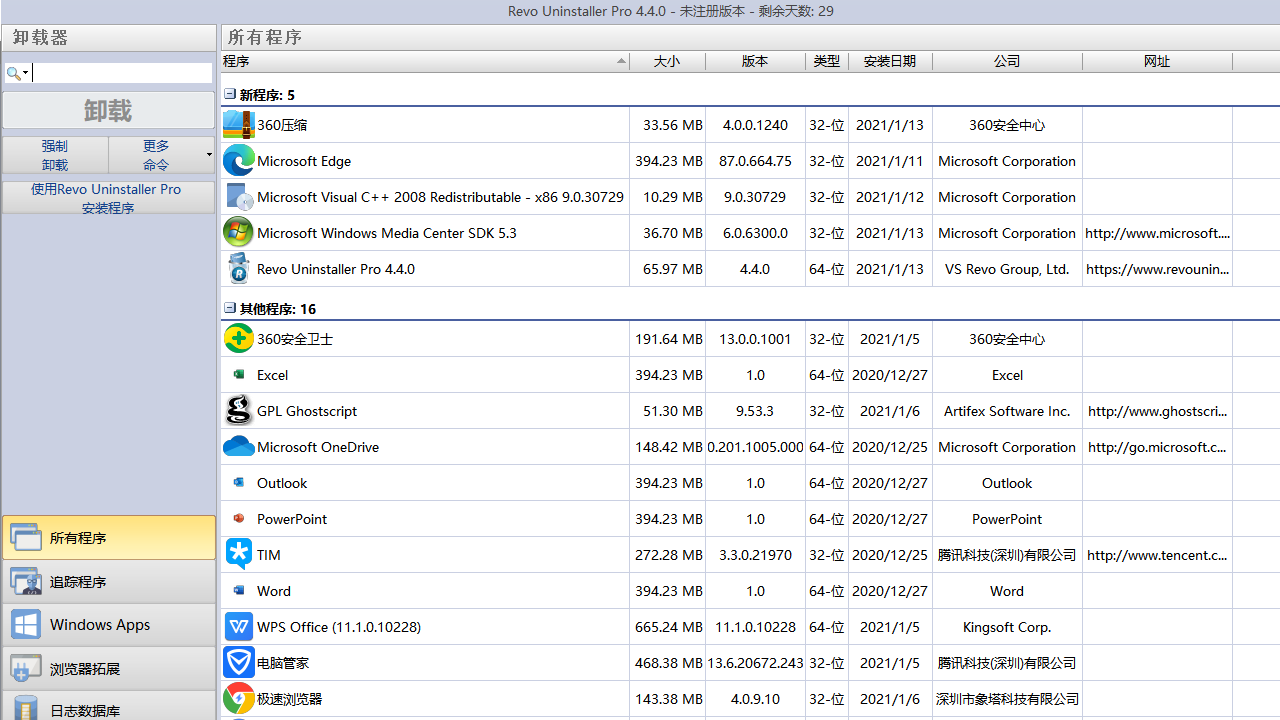This screenshot has width=1280, height=720.
Task: Click the Microsoft Edge icon in the list
Action: pos(238,160)
